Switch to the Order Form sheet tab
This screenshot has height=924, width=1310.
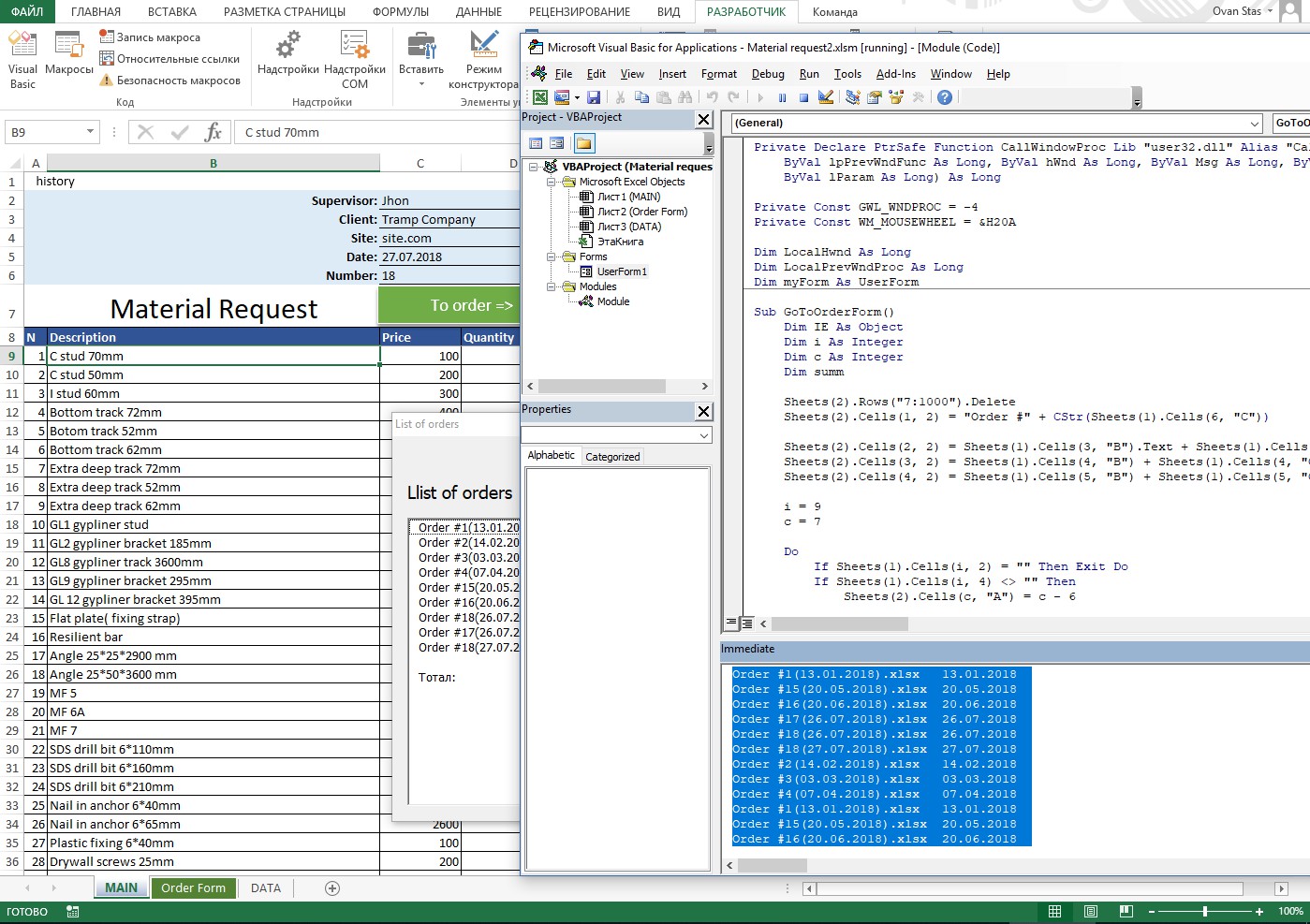point(193,887)
